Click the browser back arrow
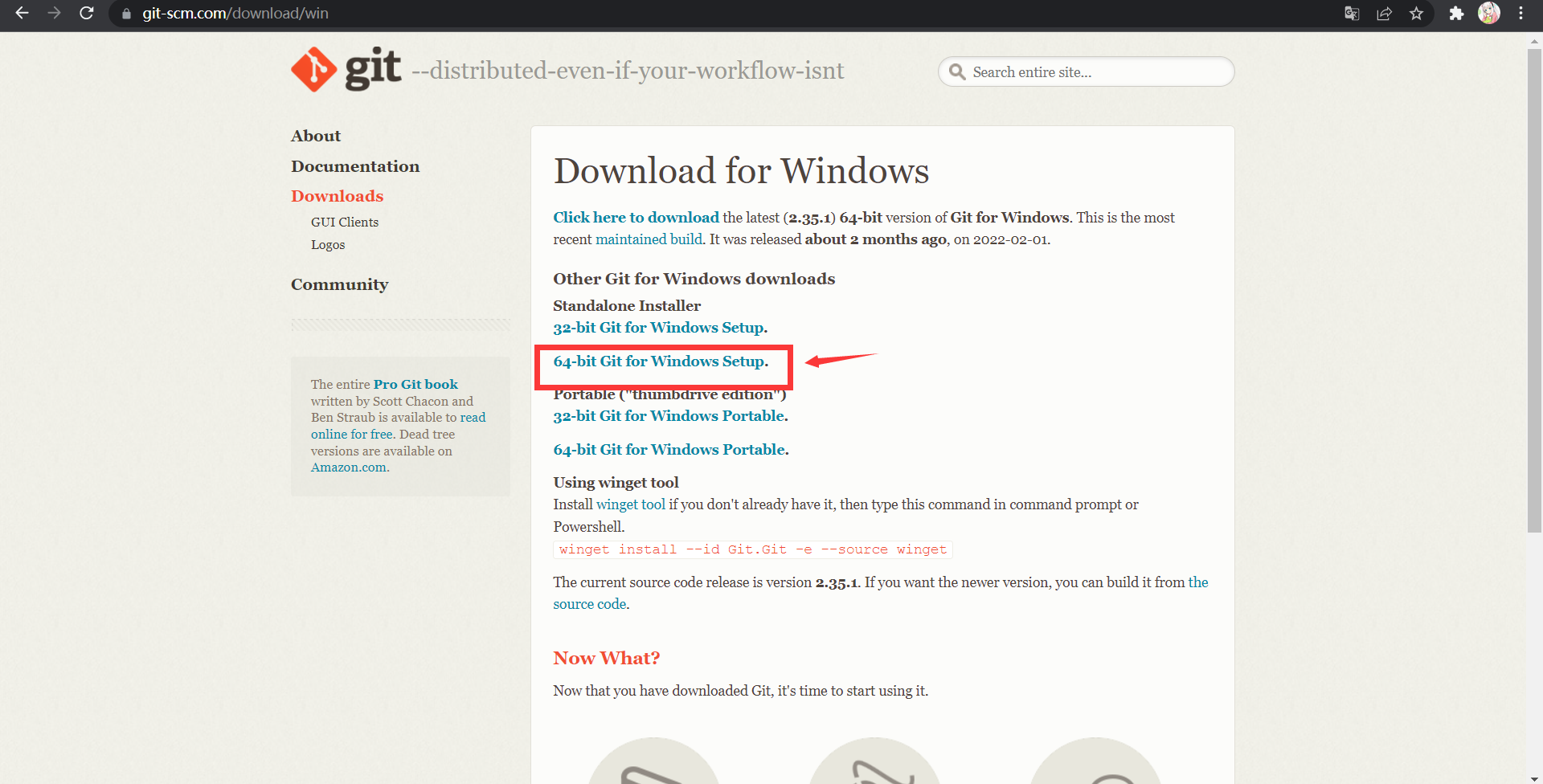This screenshot has height=784, width=1543. click(x=23, y=14)
